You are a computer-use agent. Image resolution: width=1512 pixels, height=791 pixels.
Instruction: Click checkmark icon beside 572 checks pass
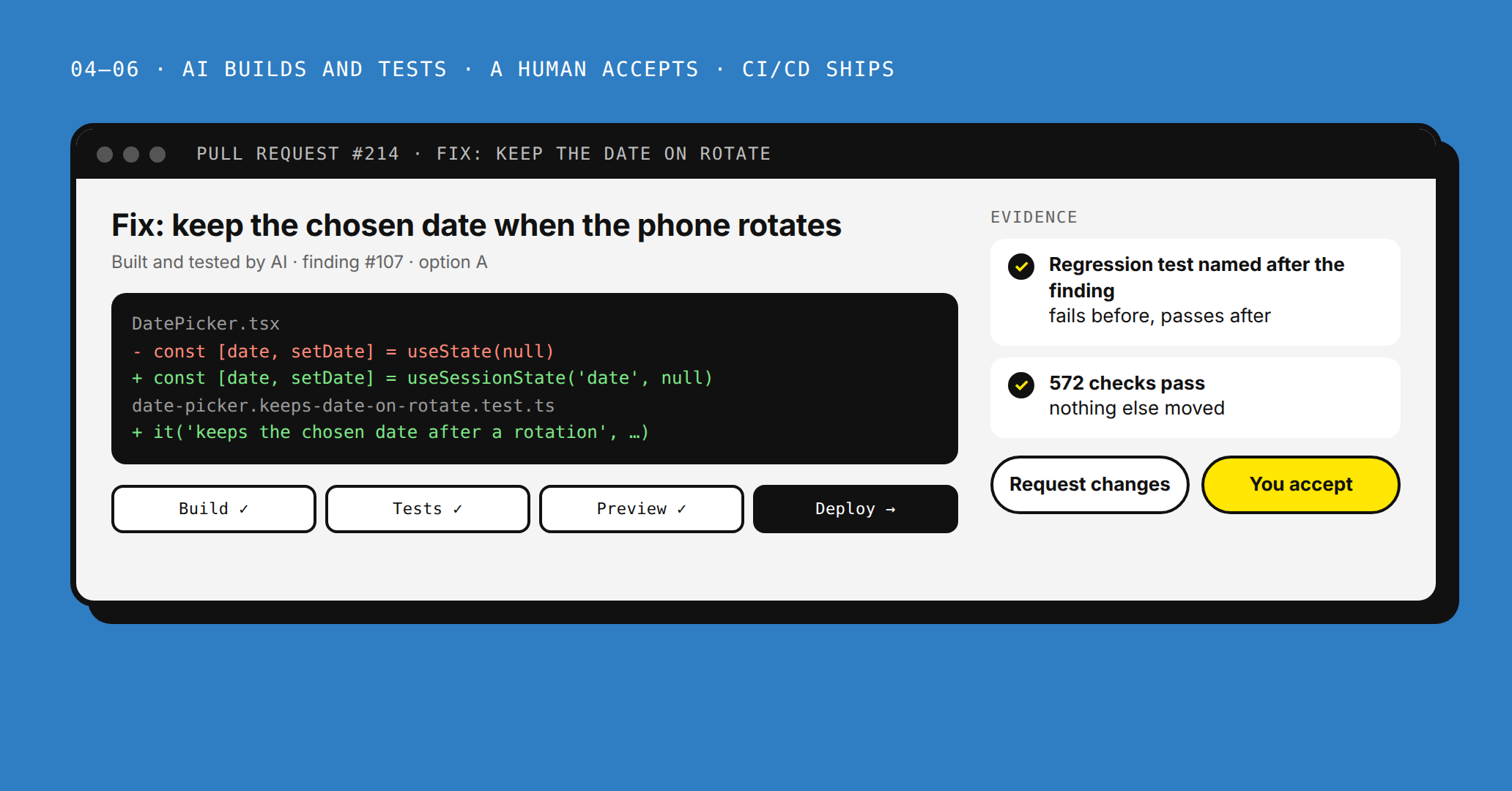click(x=1021, y=385)
